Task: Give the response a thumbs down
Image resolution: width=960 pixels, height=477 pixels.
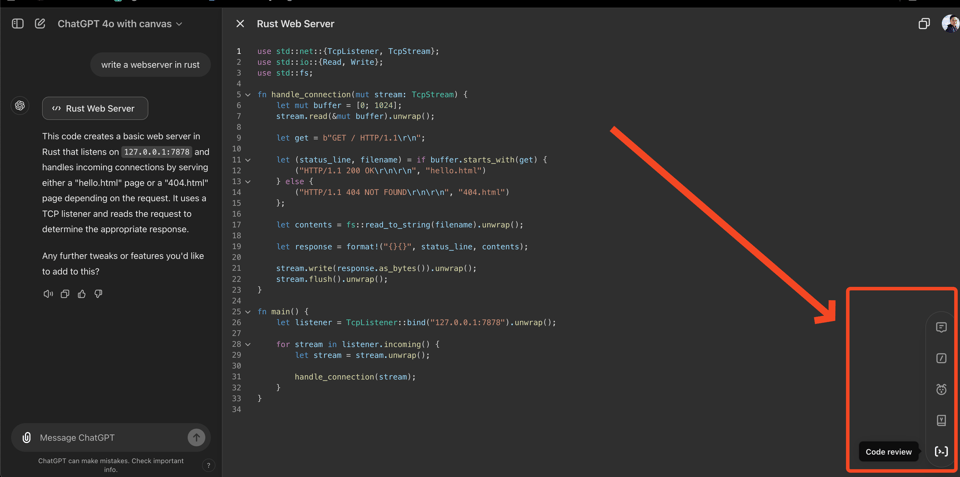Action: tap(98, 294)
